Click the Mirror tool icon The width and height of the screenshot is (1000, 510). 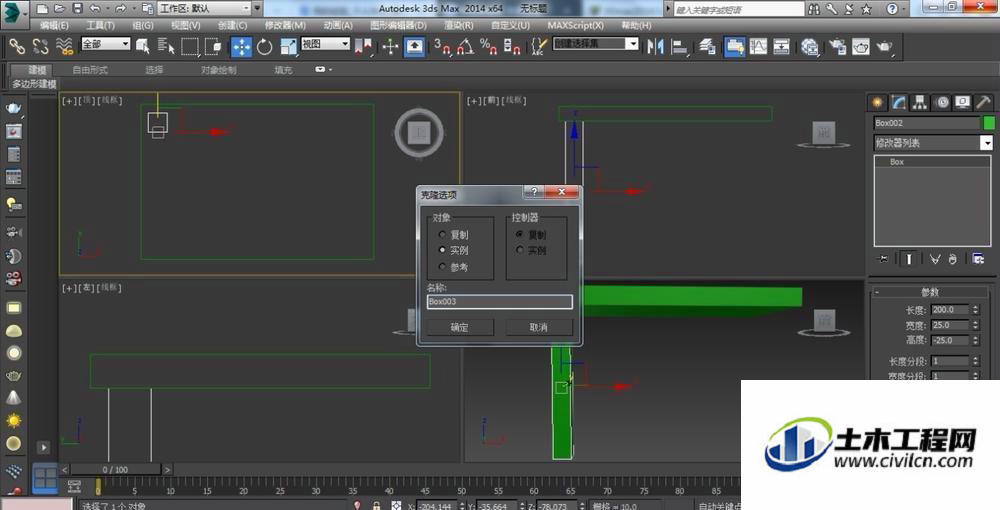click(655, 47)
